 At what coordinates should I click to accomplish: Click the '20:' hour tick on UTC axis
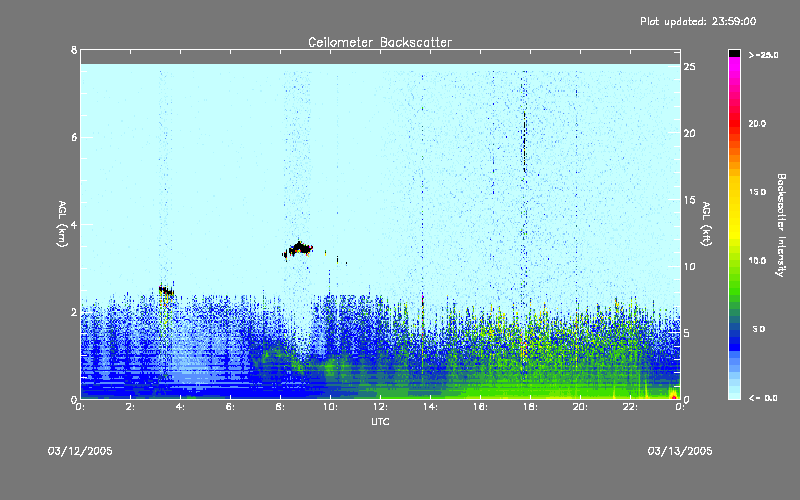pos(580,407)
